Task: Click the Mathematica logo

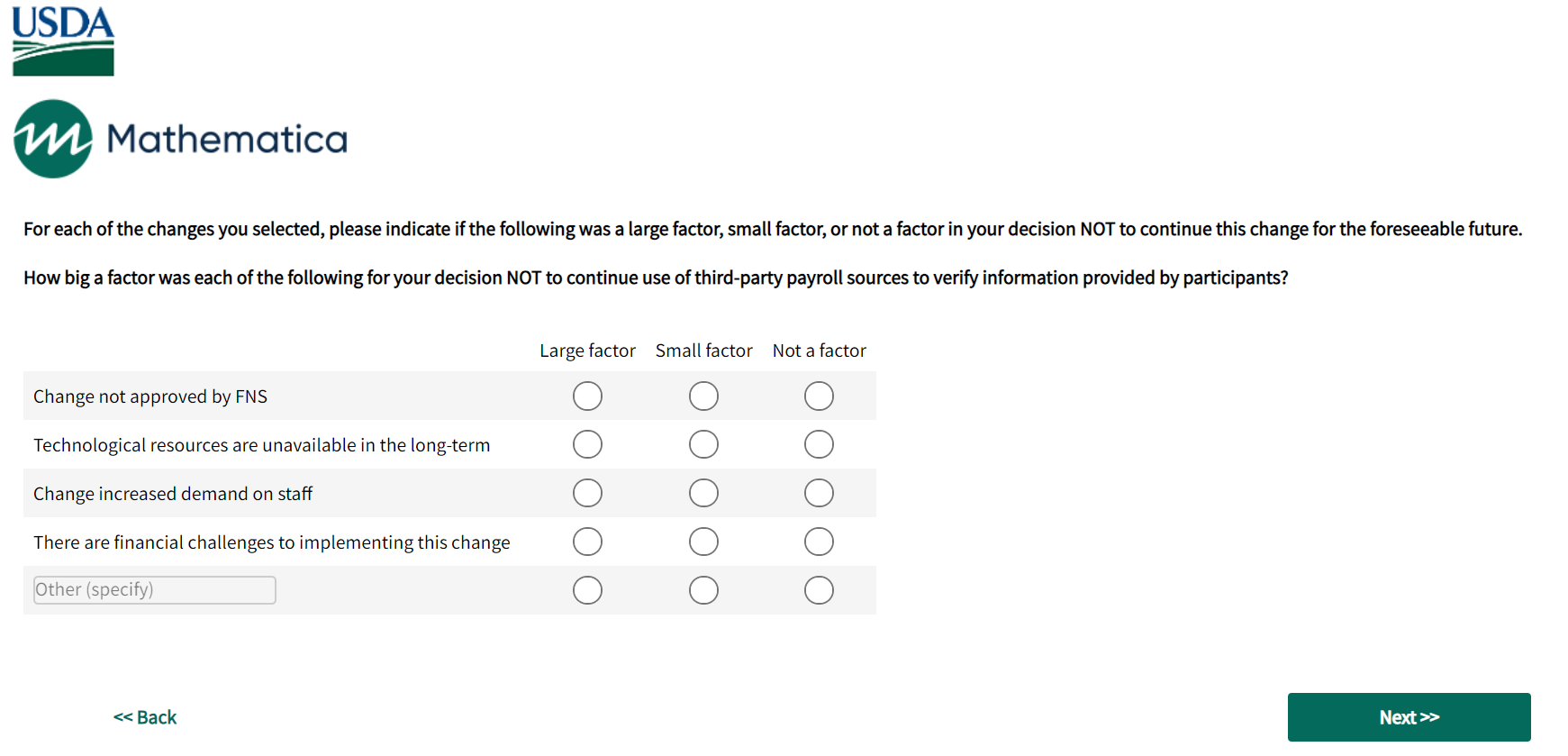Action: tap(180, 139)
